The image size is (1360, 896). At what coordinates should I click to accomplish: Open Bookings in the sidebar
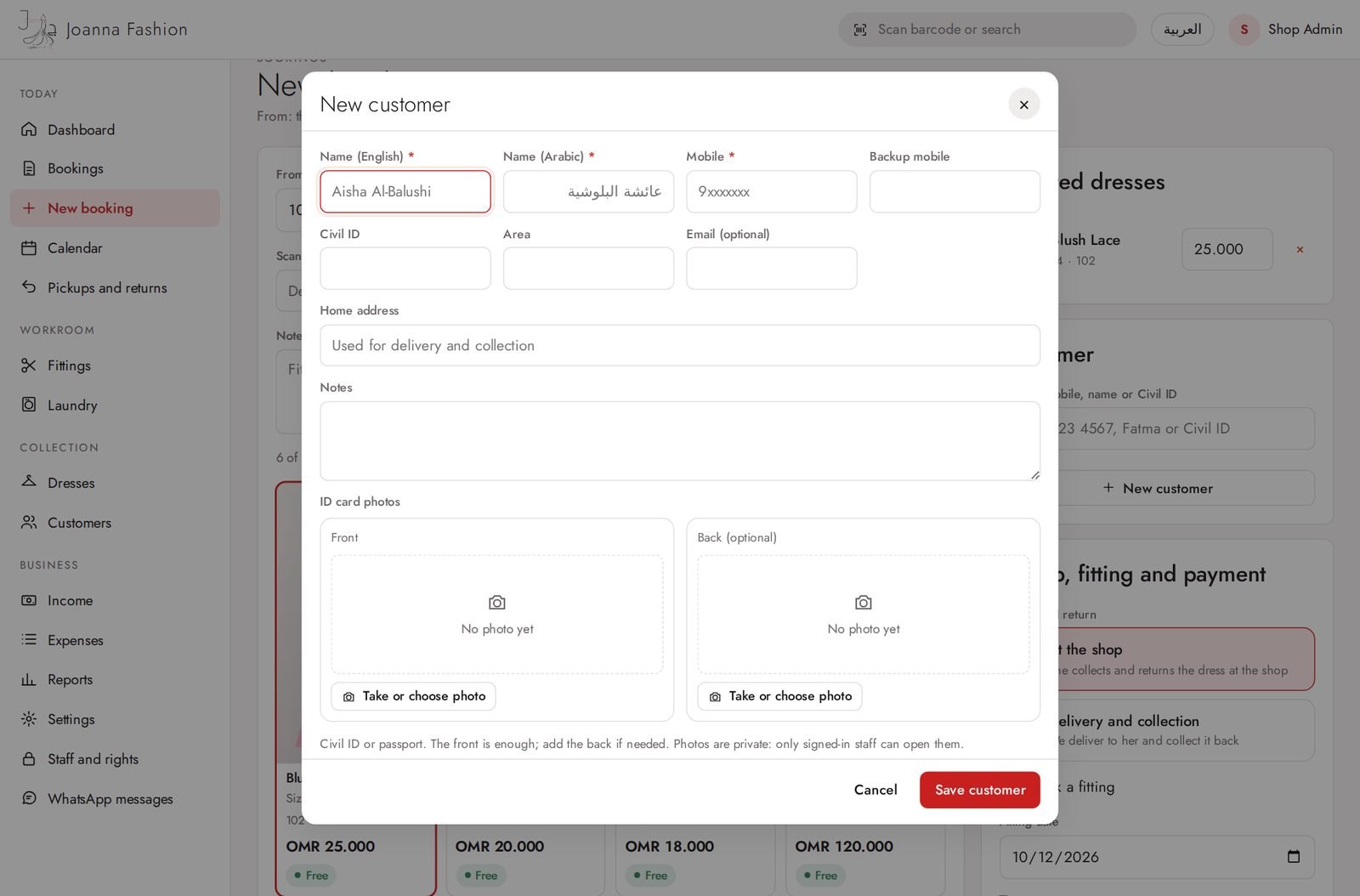(x=115, y=168)
